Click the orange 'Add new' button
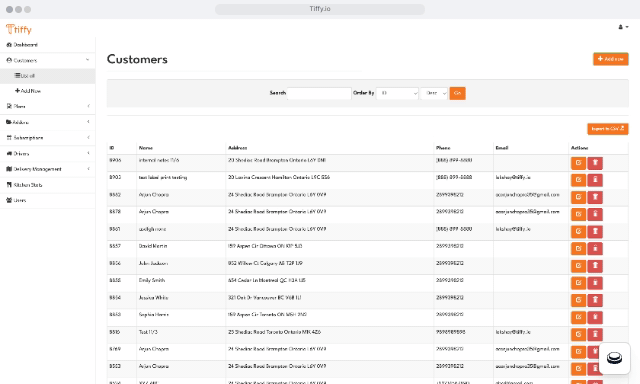The image size is (640, 384). [x=611, y=59]
